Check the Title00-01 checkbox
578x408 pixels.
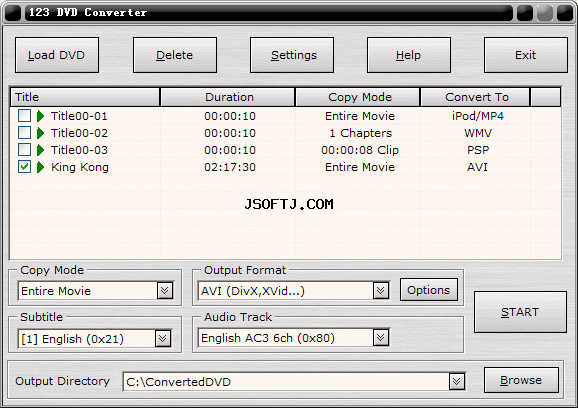[24, 116]
